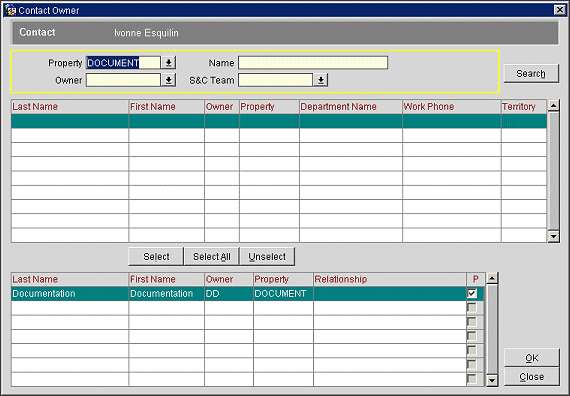The width and height of the screenshot is (570, 396).
Task: Click upper grid scroll down arrow
Action: [554, 236]
